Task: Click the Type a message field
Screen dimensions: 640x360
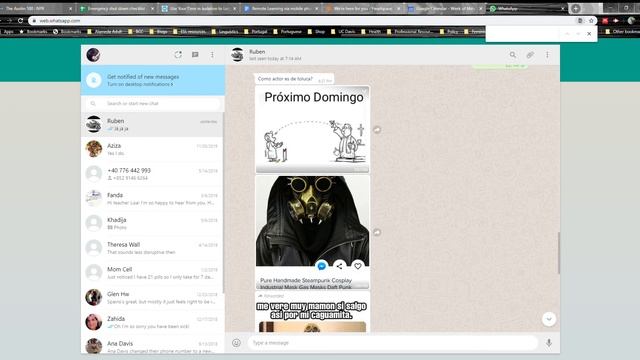Action: [393, 343]
